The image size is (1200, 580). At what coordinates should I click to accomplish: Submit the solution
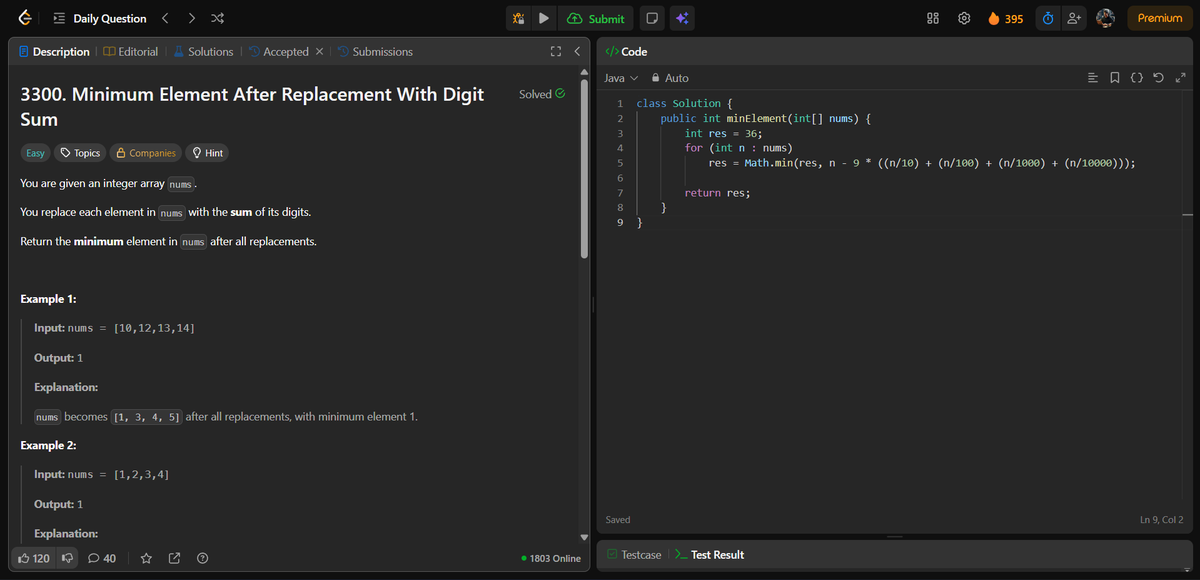pos(596,18)
